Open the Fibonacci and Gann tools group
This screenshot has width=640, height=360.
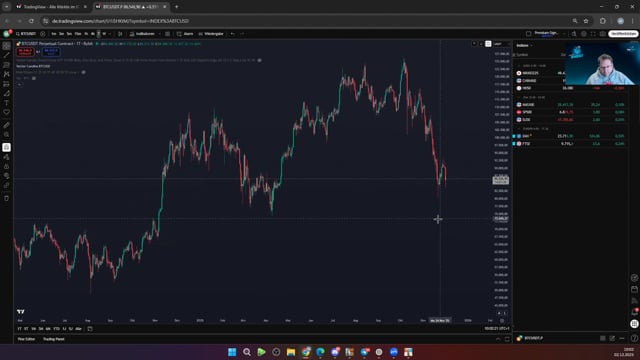point(7,65)
